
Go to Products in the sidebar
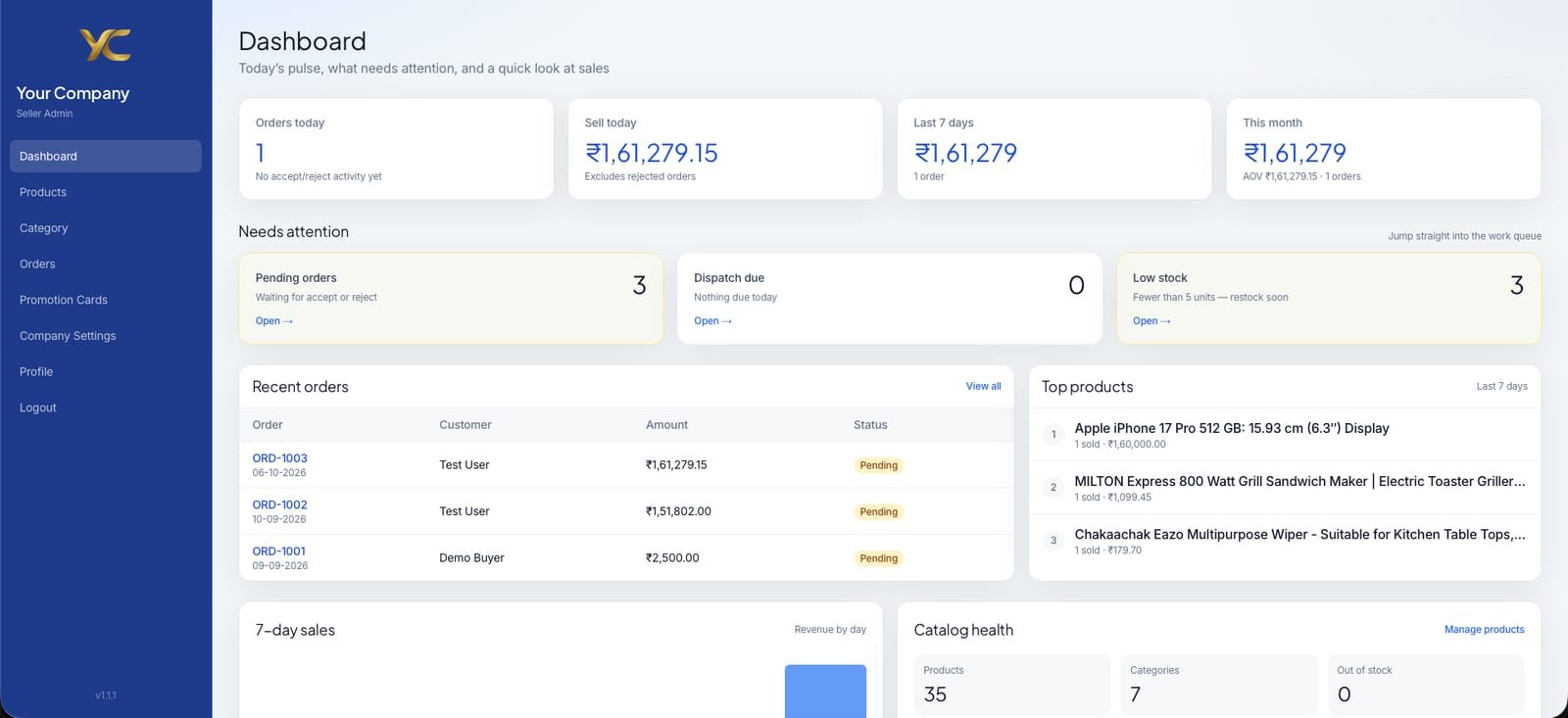(x=106, y=192)
